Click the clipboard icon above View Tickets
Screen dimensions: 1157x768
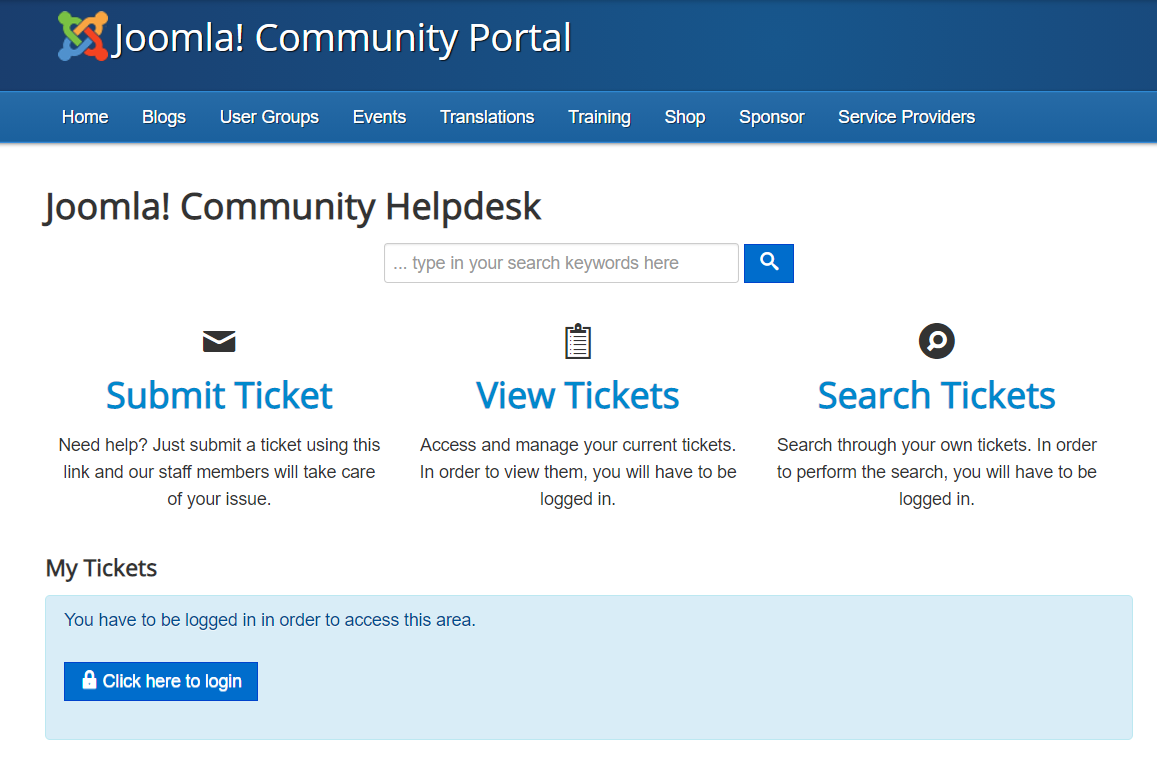[x=578, y=341]
